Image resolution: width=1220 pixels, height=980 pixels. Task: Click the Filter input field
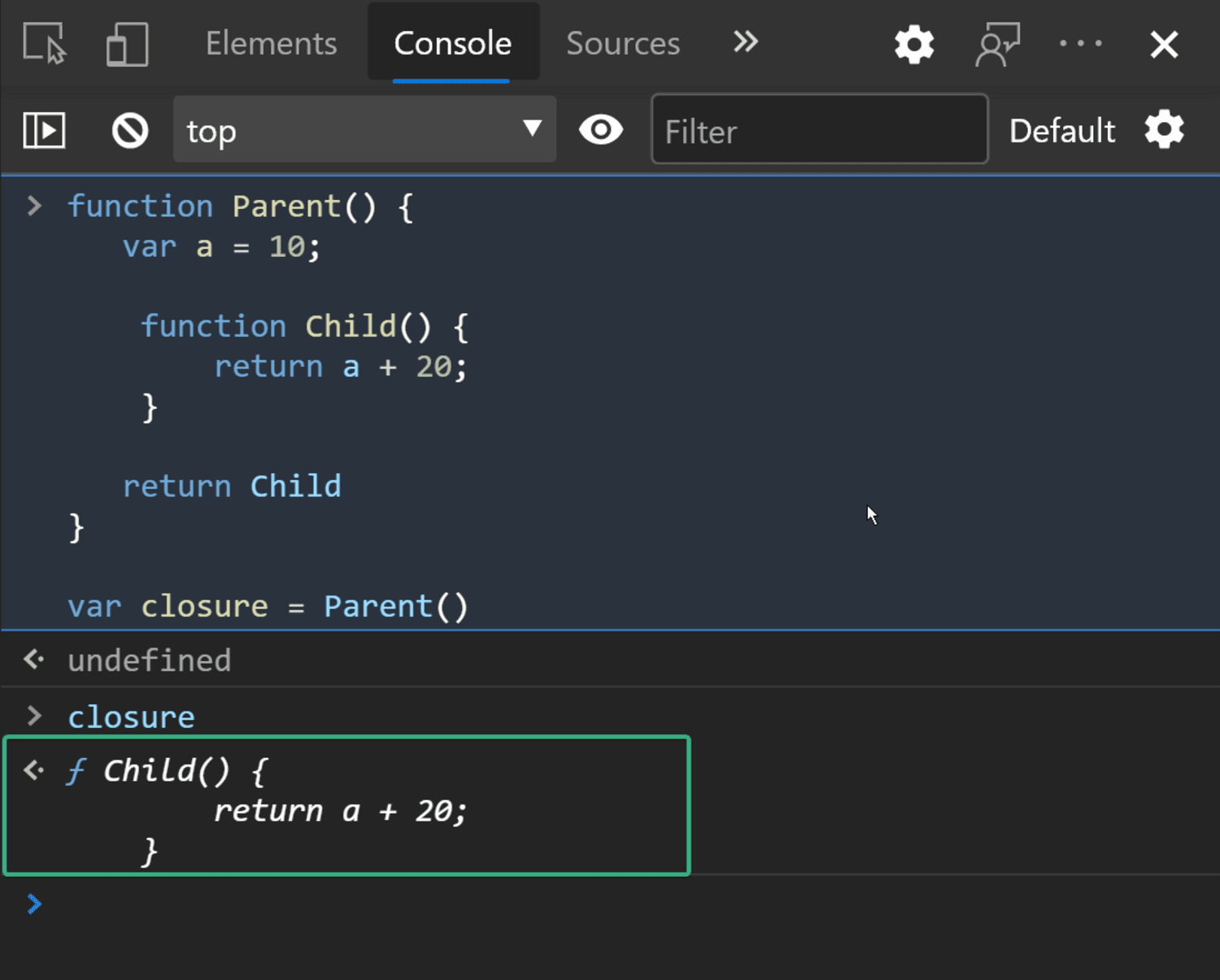819,130
